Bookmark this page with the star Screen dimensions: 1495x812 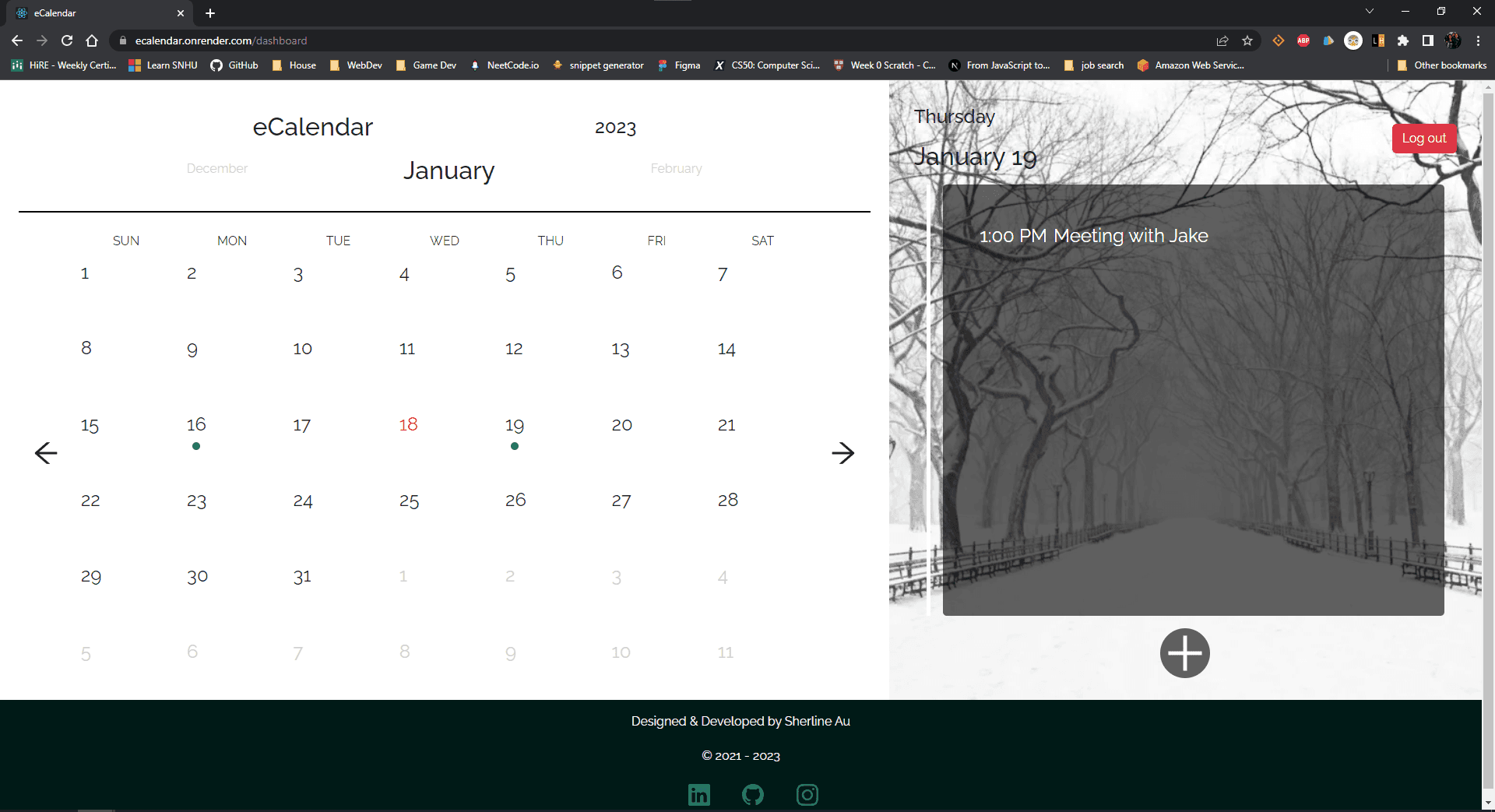(x=1247, y=40)
